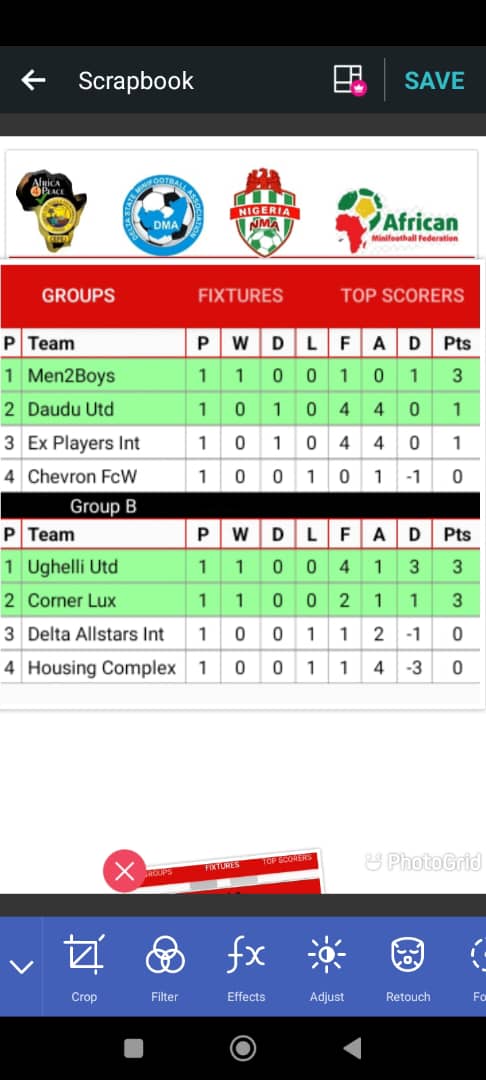Switch to the FIXTURES tab
The width and height of the screenshot is (486, 1080).
(240, 295)
